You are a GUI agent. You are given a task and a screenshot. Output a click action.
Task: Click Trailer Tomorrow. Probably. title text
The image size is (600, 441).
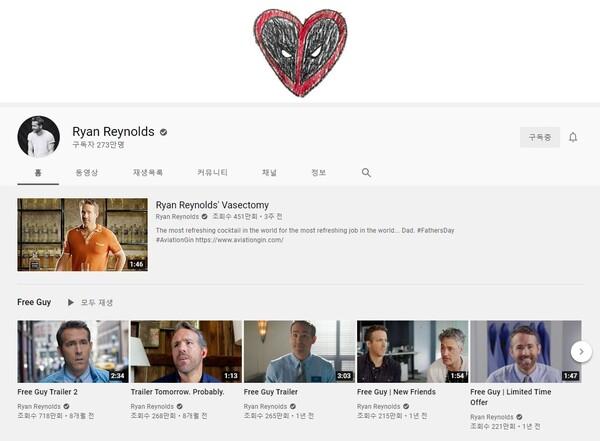coord(177,392)
